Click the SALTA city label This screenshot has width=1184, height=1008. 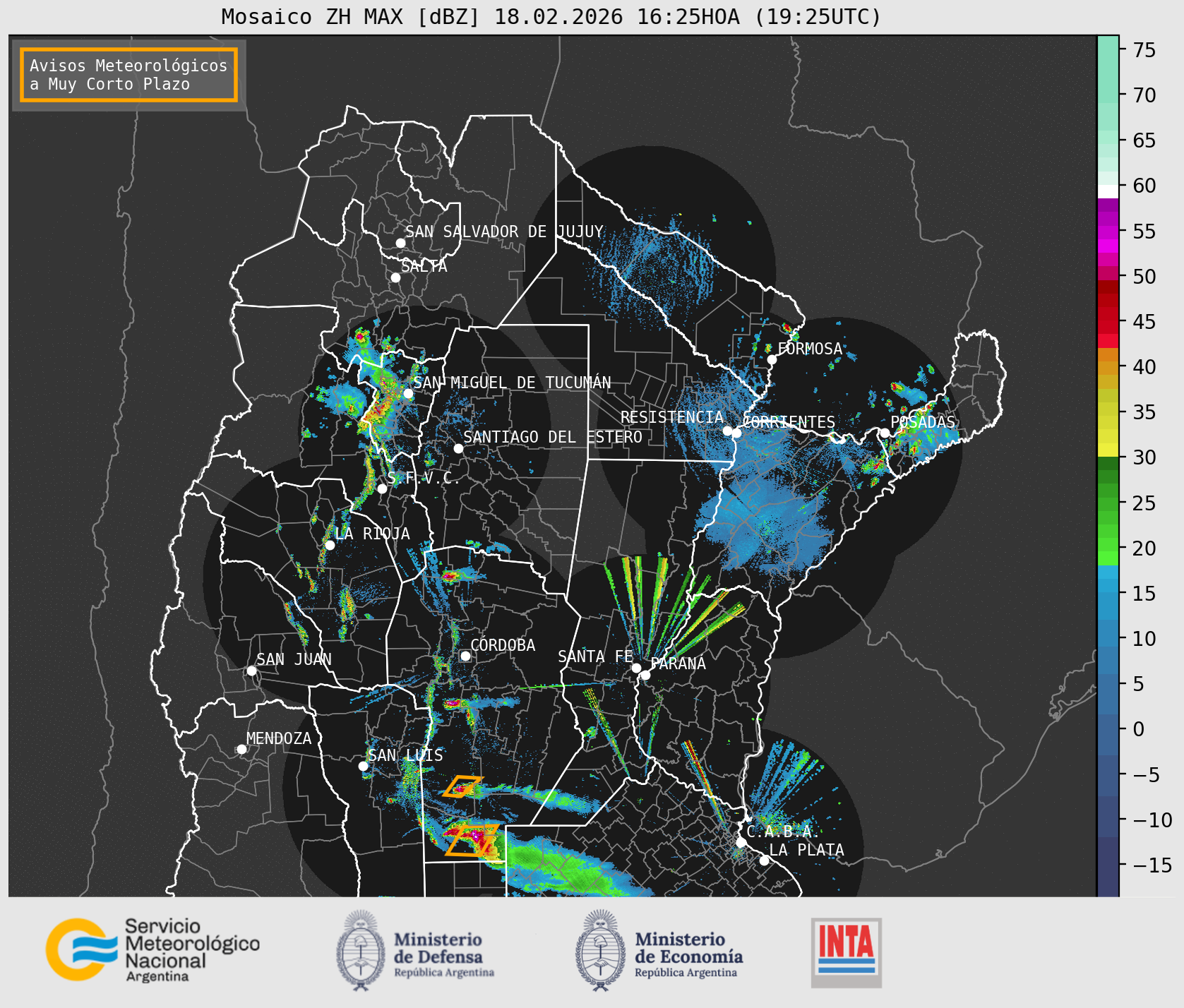click(424, 266)
